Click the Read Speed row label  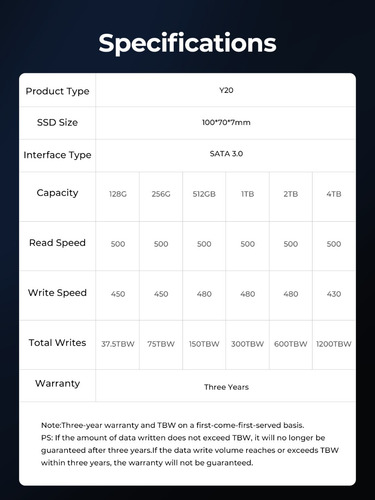coord(57,243)
